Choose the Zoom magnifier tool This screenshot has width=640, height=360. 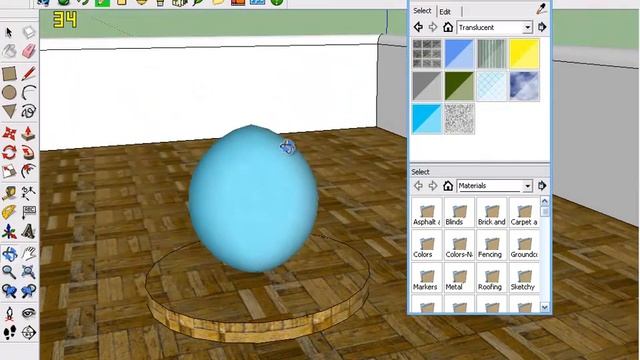tap(9, 272)
